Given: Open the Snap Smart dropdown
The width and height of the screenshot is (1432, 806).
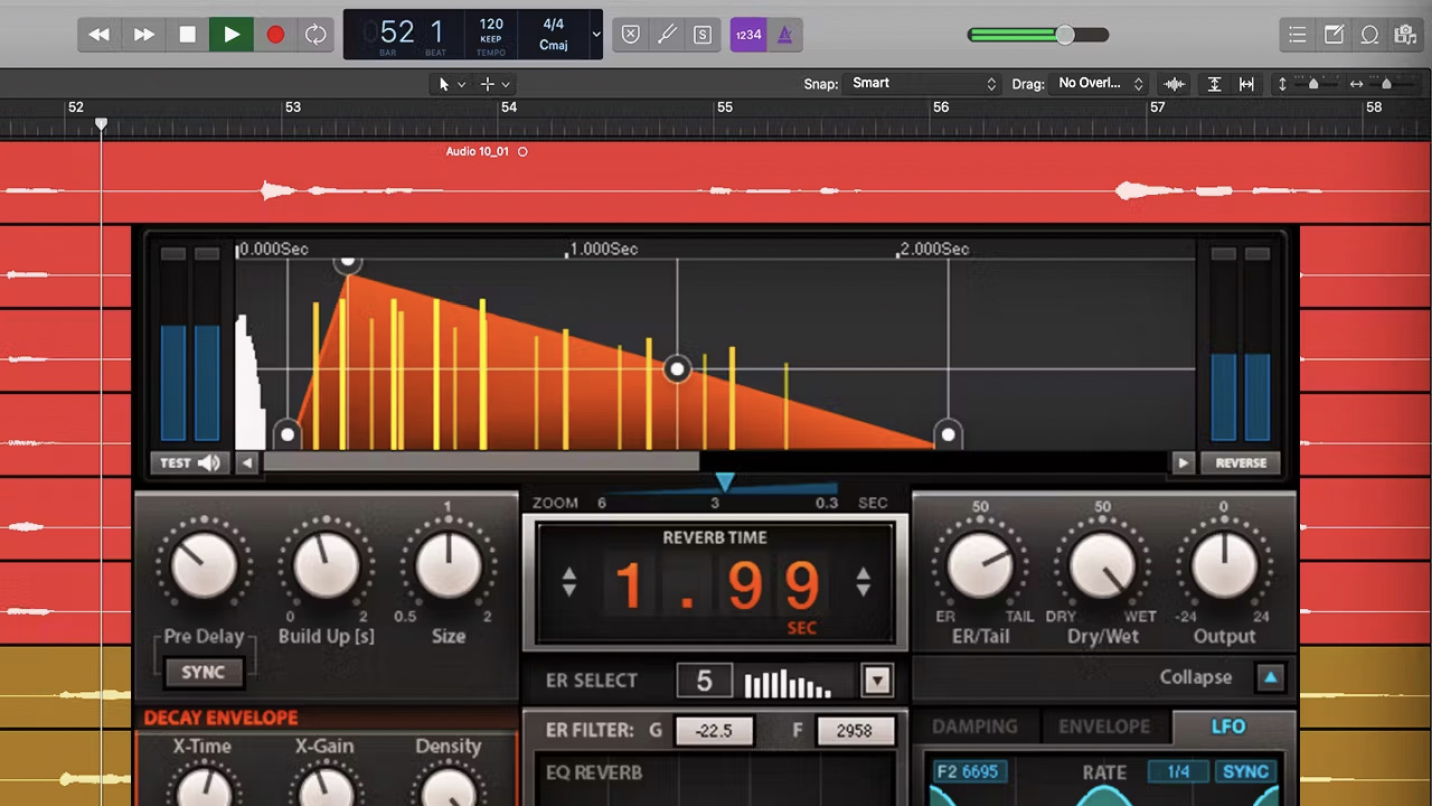Looking at the screenshot, I should pos(921,84).
